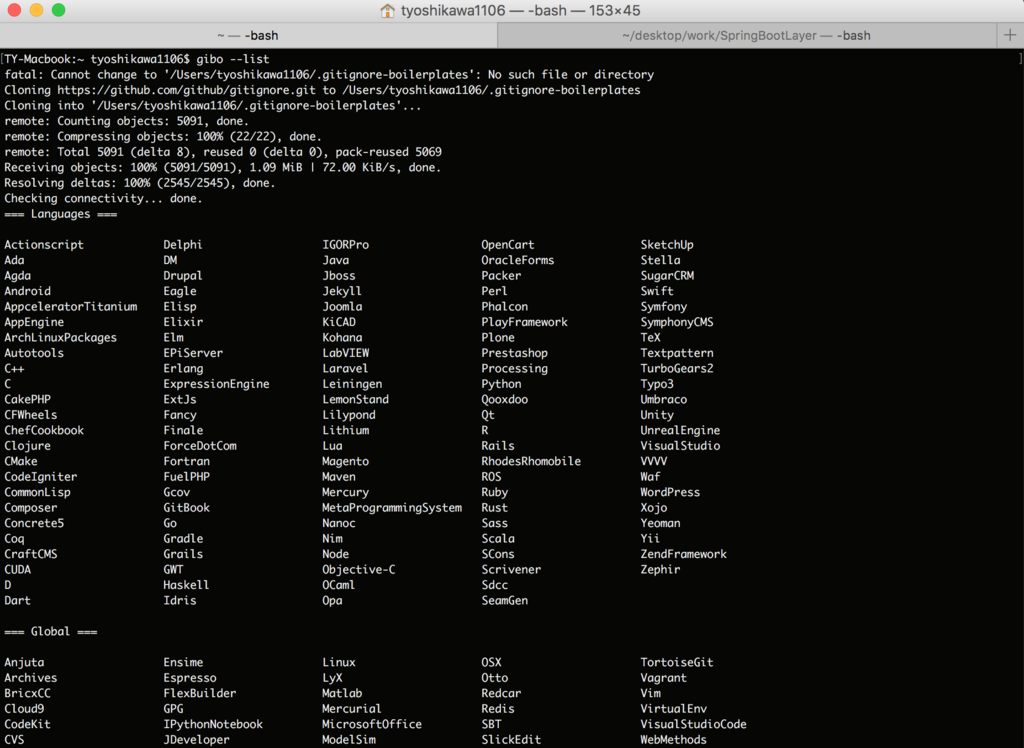Image resolution: width=1024 pixels, height=748 pixels.
Task: Click the 'gibo --list' command text
Action: [232, 59]
